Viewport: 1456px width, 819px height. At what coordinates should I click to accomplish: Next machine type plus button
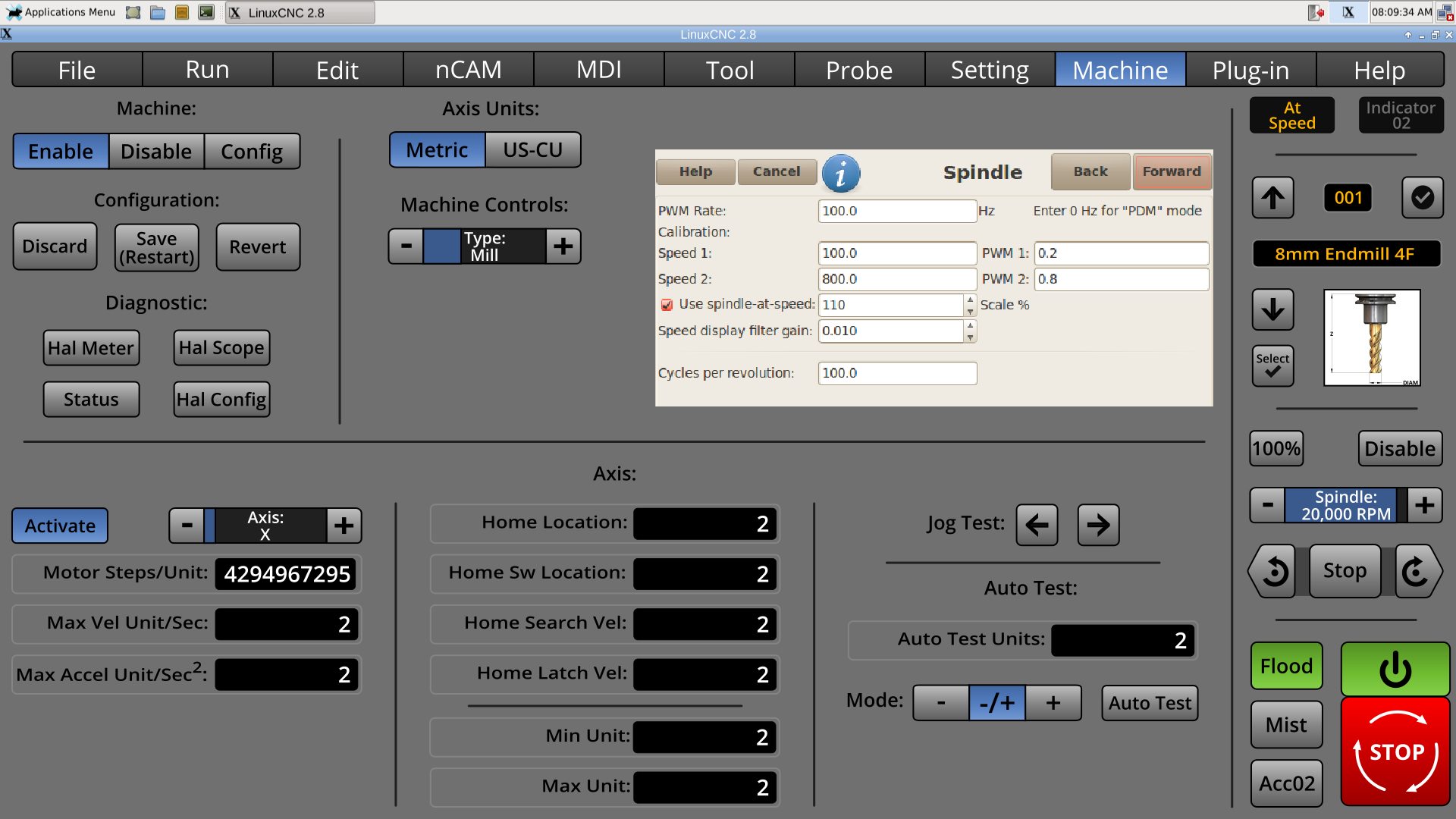pyautogui.click(x=563, y=246)
